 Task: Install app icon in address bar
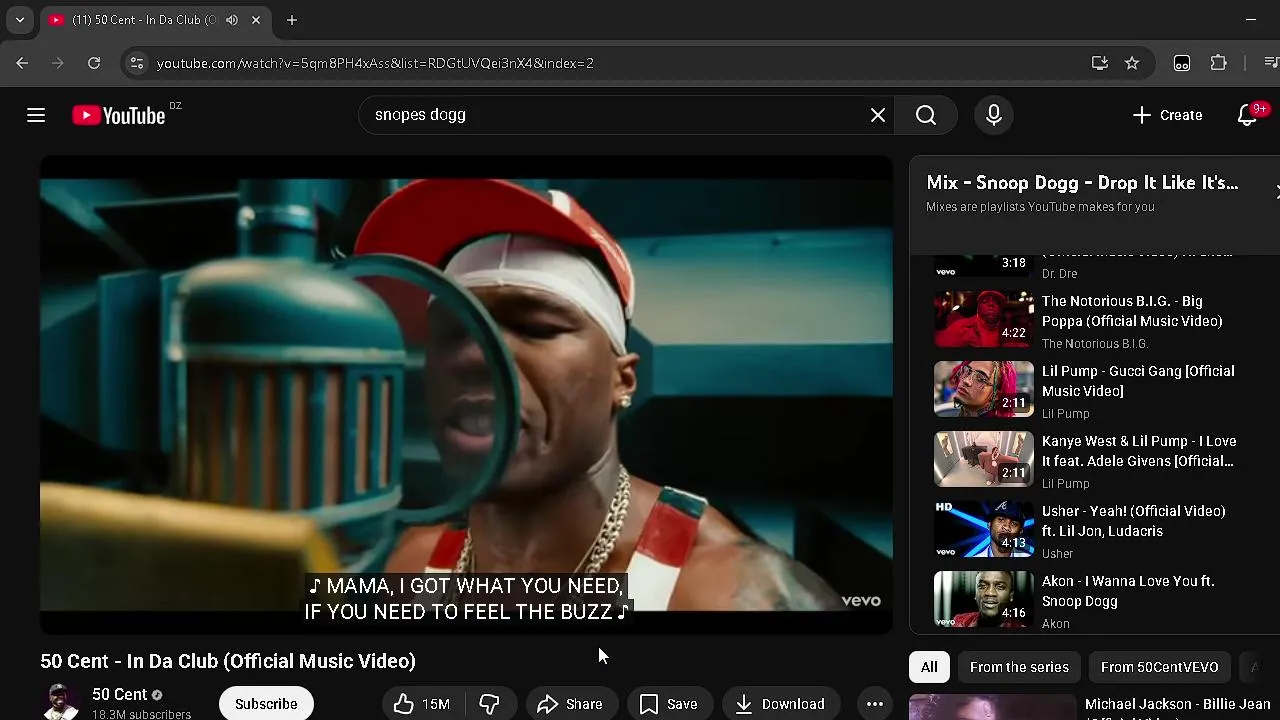[1100, 63]
